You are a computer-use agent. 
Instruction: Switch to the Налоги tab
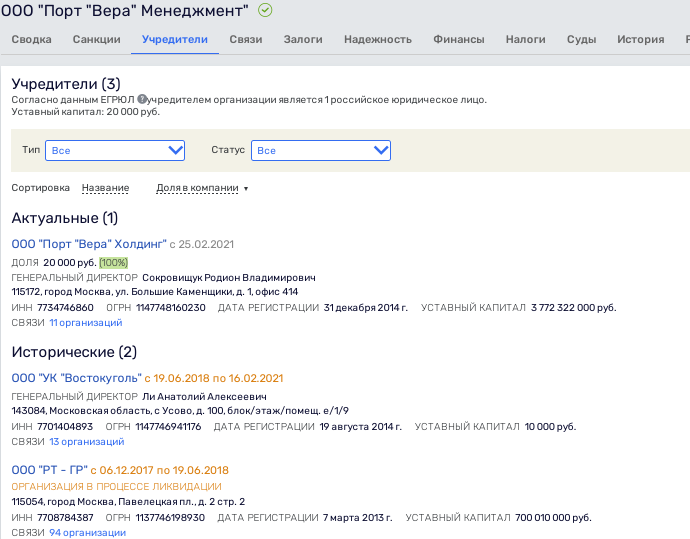pos(526,40)
